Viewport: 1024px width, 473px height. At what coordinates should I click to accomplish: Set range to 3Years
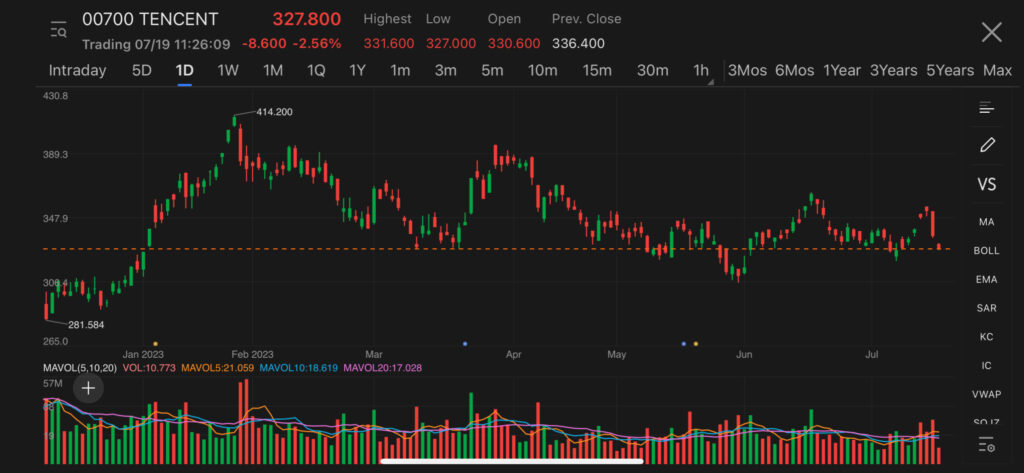coord(893,71)
